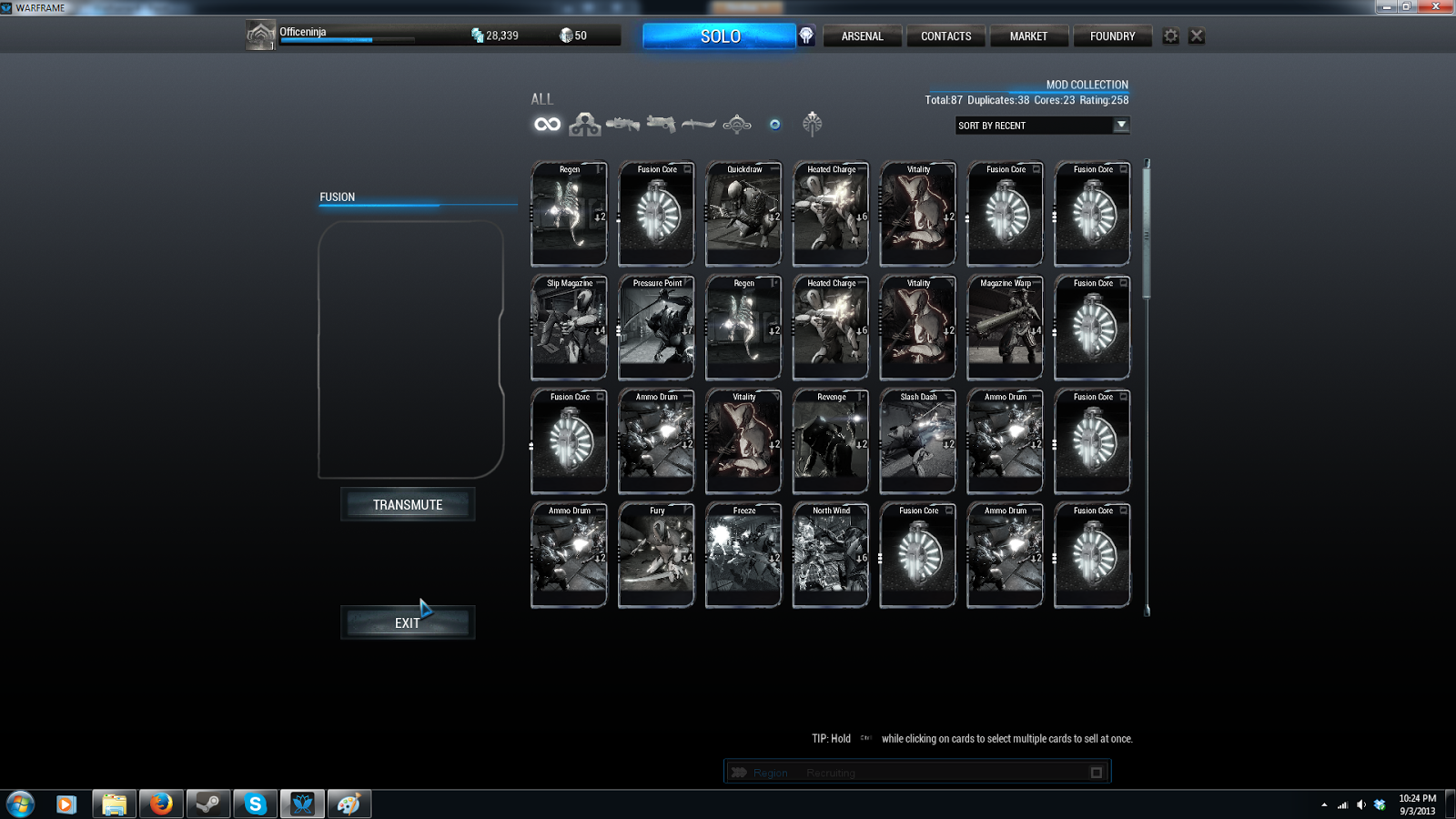Screen dimensions: 1456x819
Task: Filter mods by pistol weapon icon
Action: coord(661,124)
